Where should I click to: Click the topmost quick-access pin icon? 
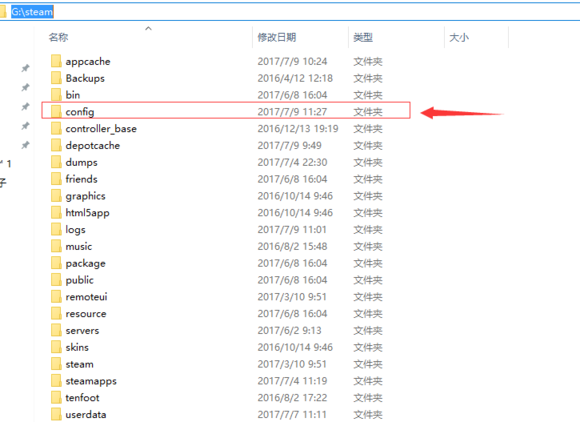[25, 68]
